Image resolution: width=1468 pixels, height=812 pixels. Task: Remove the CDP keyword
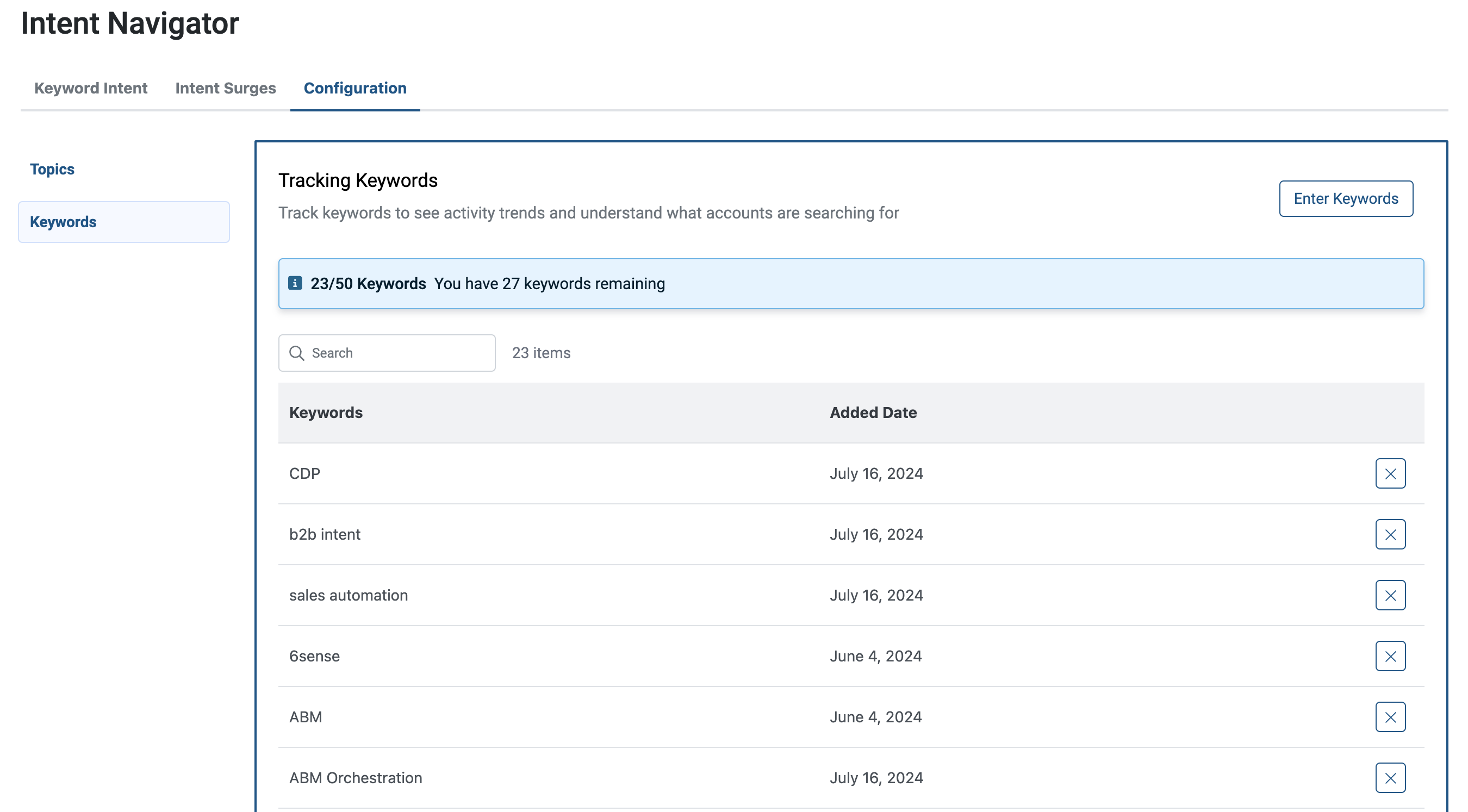point(1390,473)
